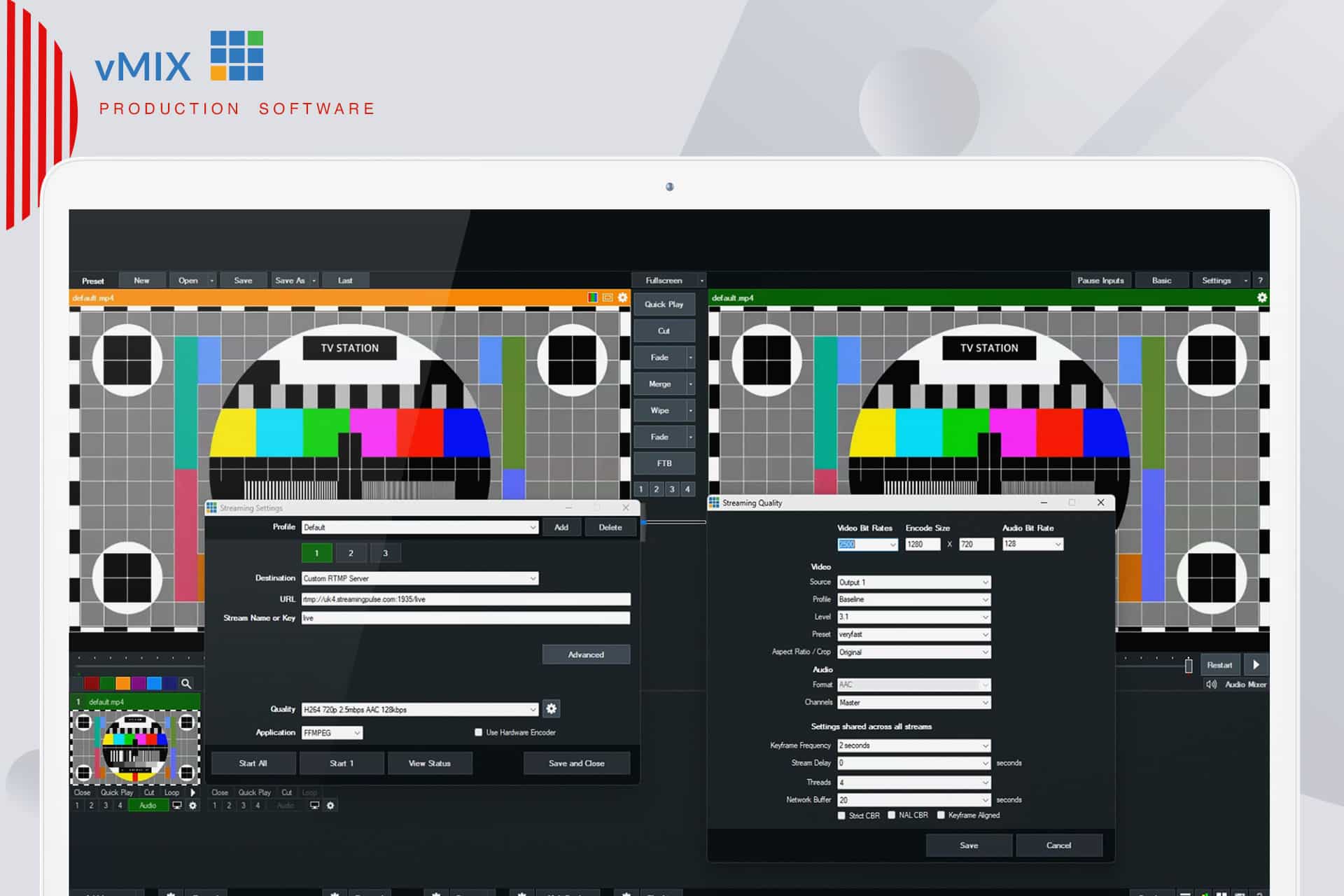Screen dimensions: 1344x896
Task: Click the monitor icon on the second input slot
Action: click(314, 806)
